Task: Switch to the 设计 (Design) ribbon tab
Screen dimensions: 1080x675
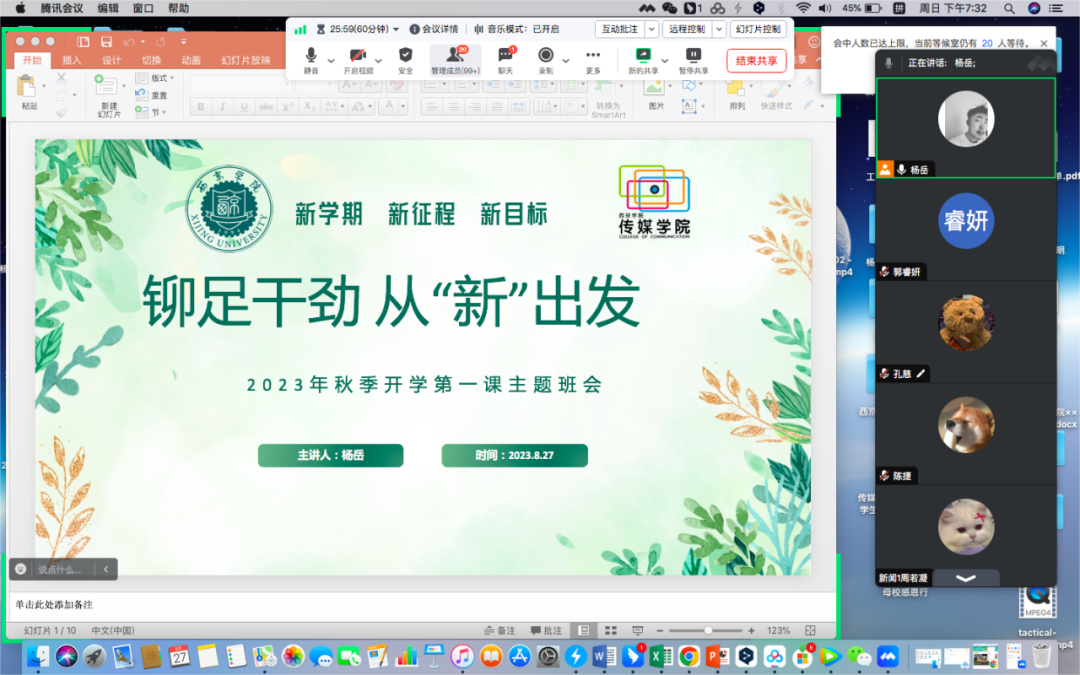Action: [x=111, y=60]
